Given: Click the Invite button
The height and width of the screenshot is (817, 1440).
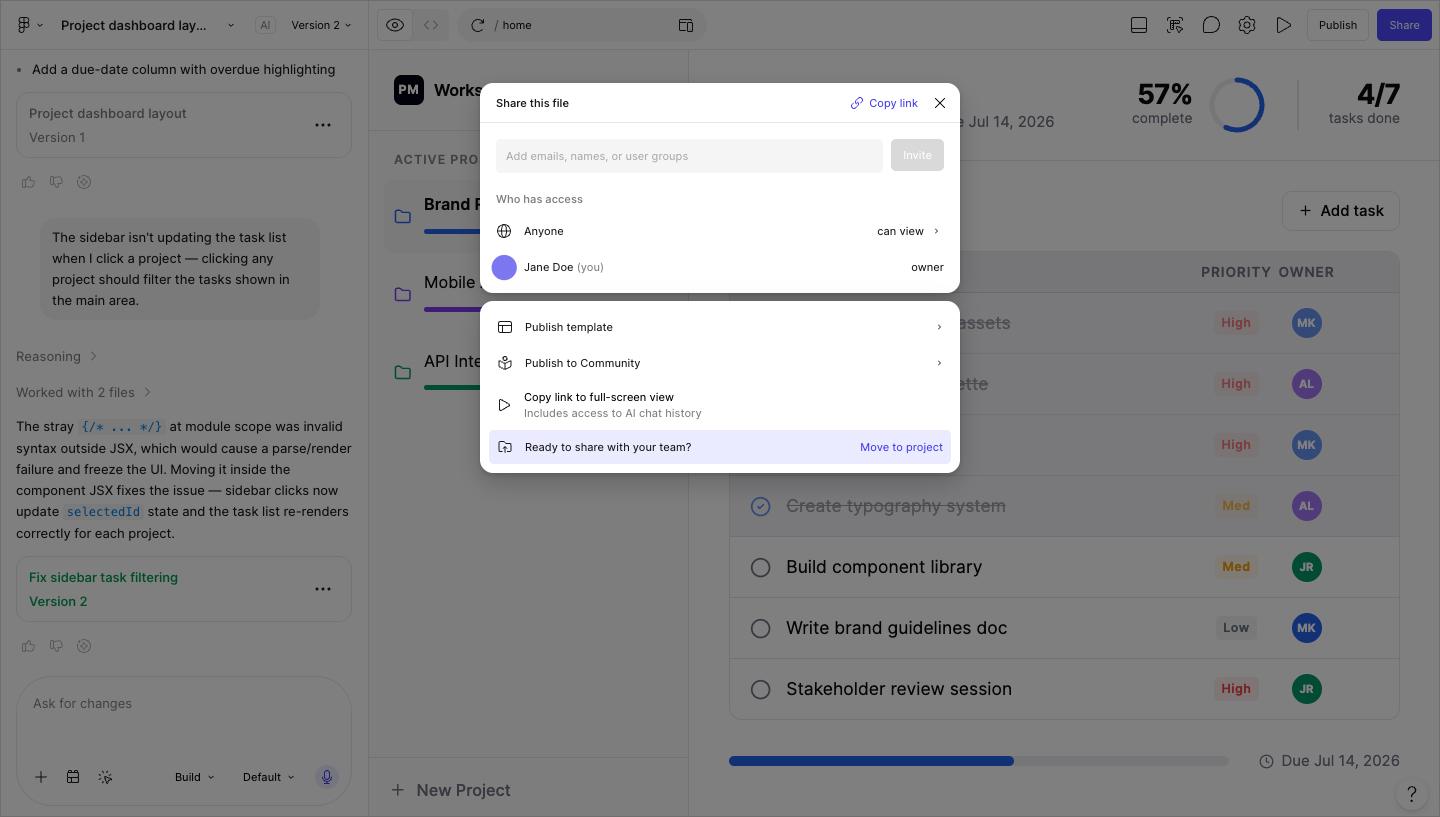Looking at the screenshot, I should click(x=917, y=156).
